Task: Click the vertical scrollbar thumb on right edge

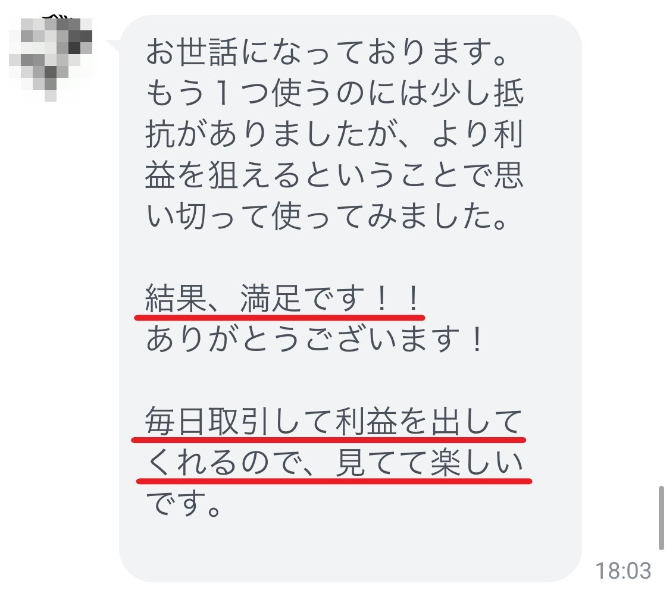Action: click(x=661, y=518)
